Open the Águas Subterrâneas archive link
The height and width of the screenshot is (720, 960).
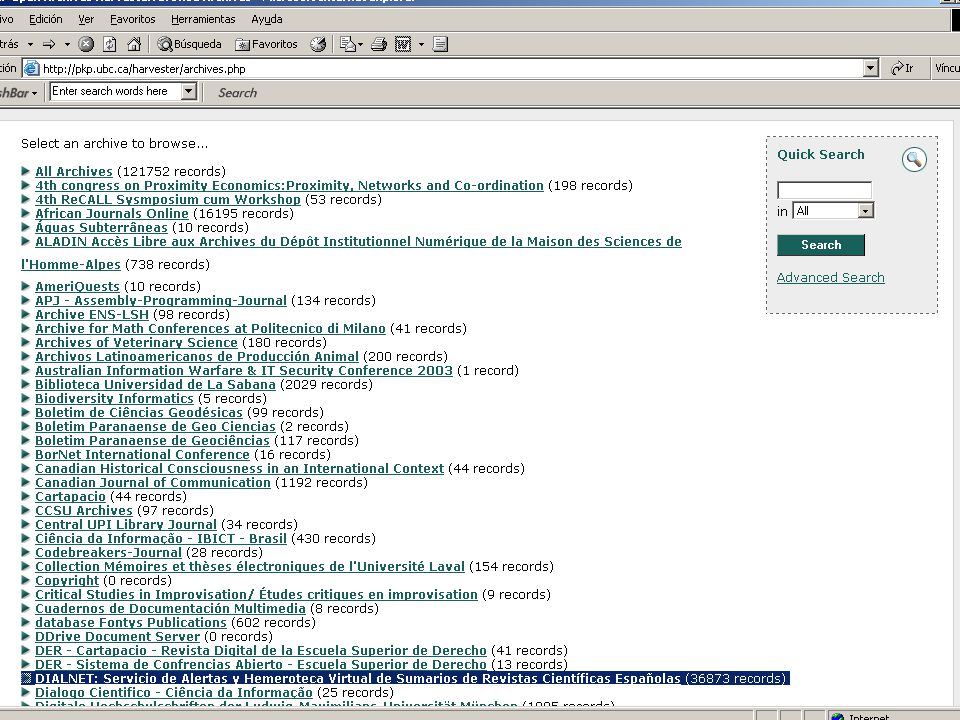point(101,228)
